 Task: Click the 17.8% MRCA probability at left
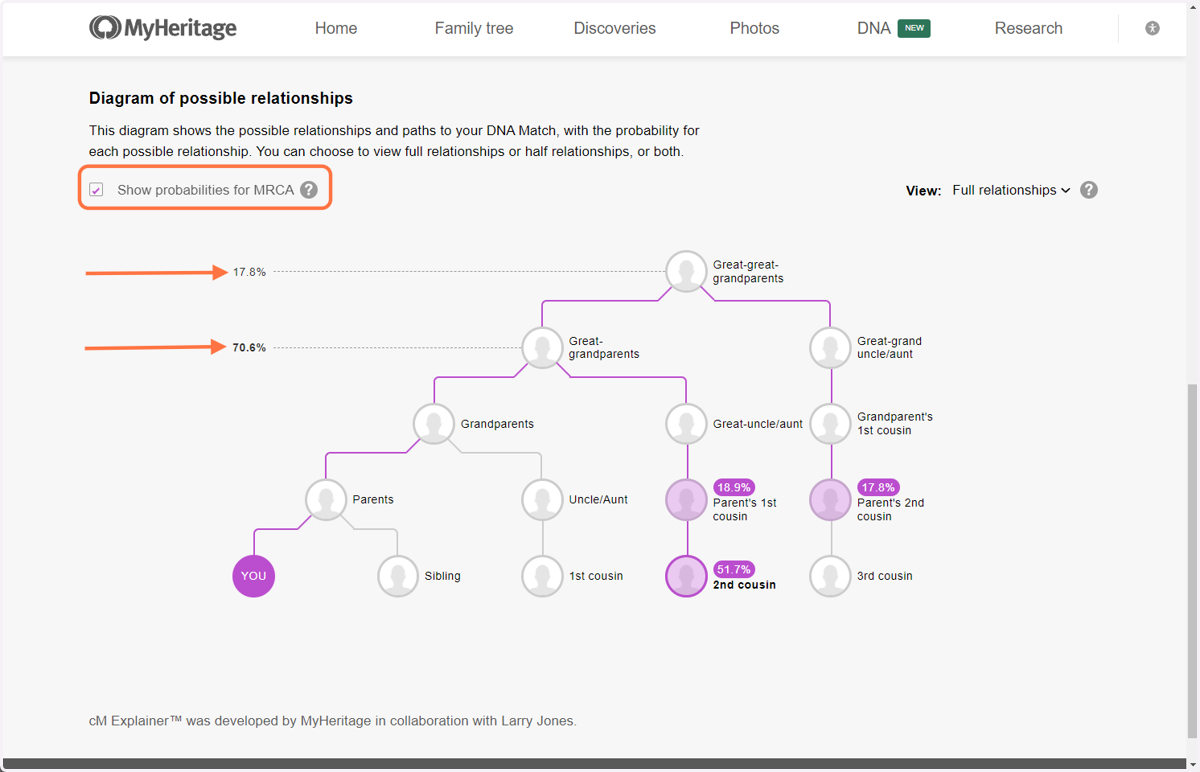click(x=249, y=272)
